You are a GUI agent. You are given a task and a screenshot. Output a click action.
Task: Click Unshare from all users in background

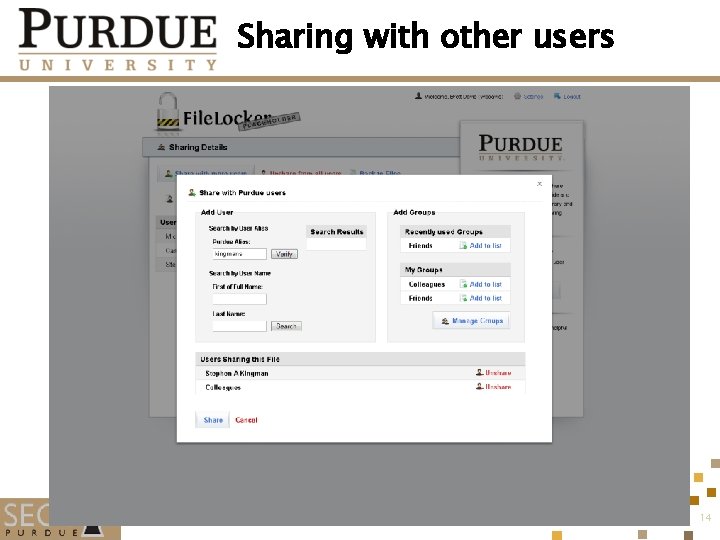tap(305, 173)
